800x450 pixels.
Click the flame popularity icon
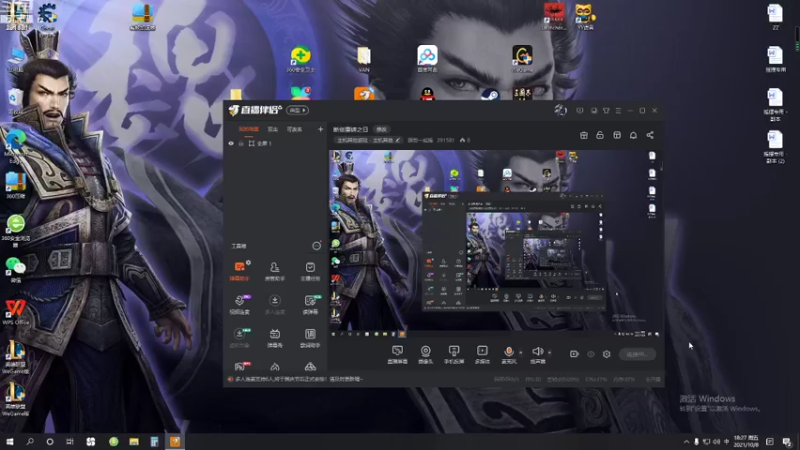click(462, 140)
